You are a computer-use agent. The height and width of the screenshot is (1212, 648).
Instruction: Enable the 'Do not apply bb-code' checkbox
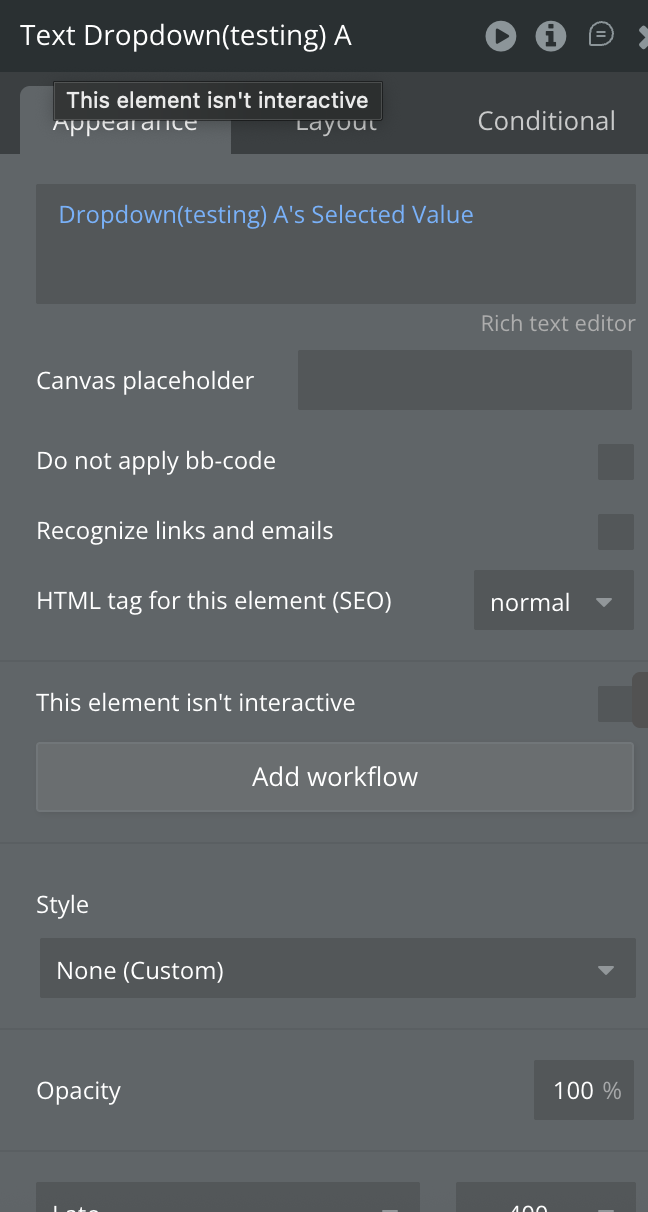pyautogui.click(x=615, y=462)
